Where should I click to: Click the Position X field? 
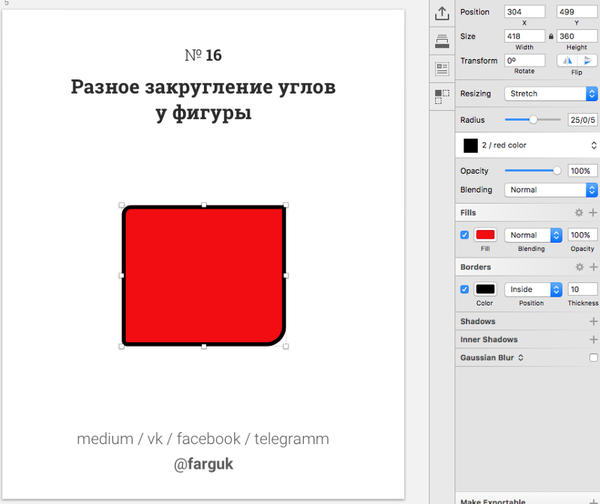point(525,11)
